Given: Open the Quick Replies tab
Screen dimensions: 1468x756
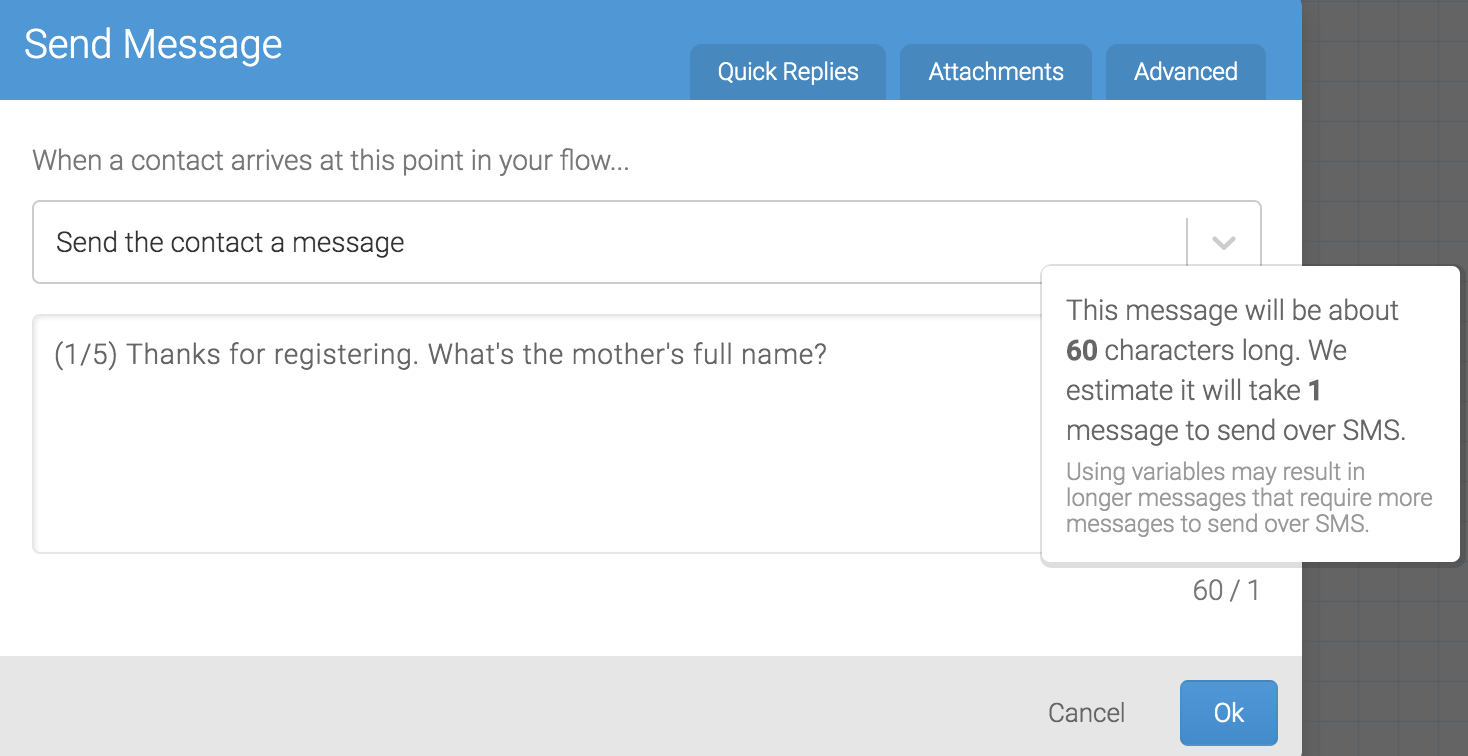Looking at the screenshot, I should (x=788, y=72).
